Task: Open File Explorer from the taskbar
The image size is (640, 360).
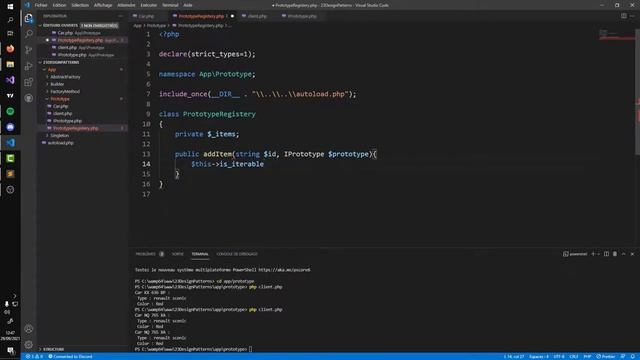Action: [x=10, y=64]
